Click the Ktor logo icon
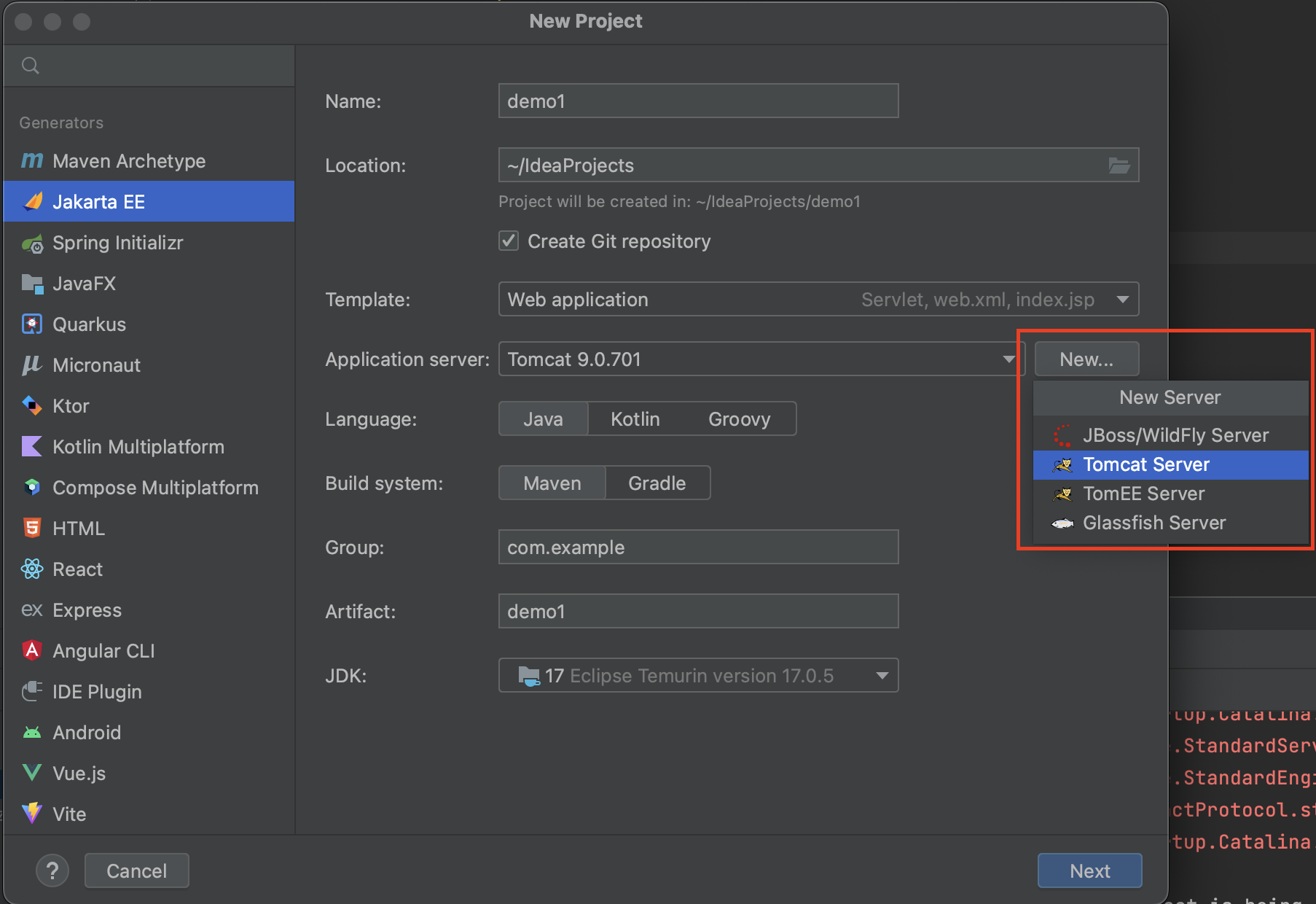The height and width of the screenshot is (904, 1316). (x=32, y=405)
